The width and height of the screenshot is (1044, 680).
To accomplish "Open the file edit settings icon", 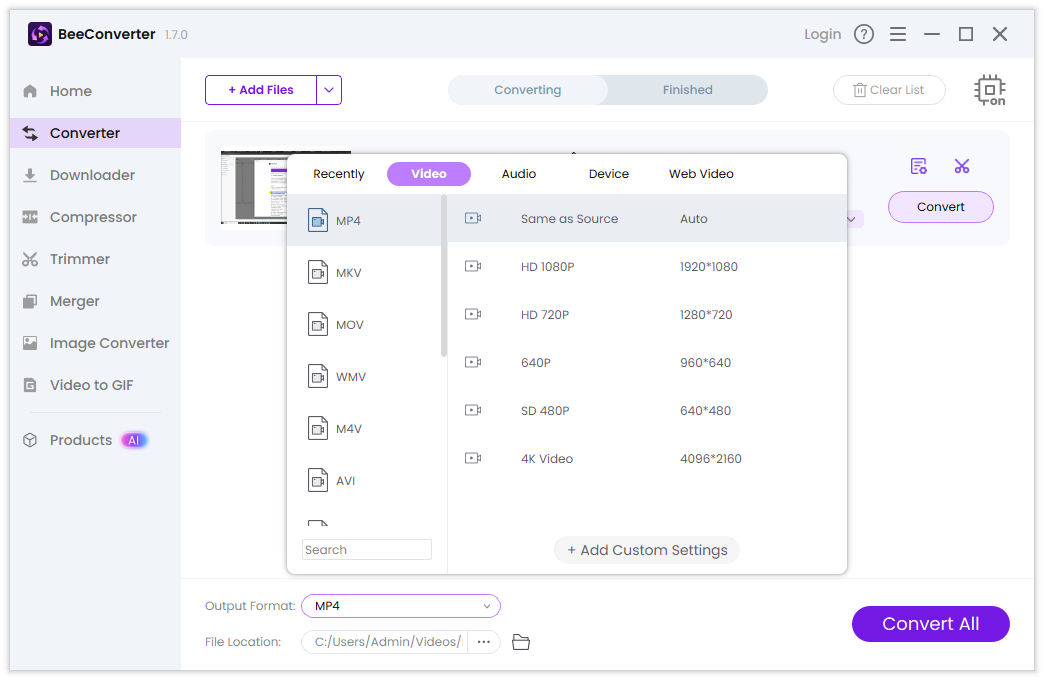I will coord(919,166).
